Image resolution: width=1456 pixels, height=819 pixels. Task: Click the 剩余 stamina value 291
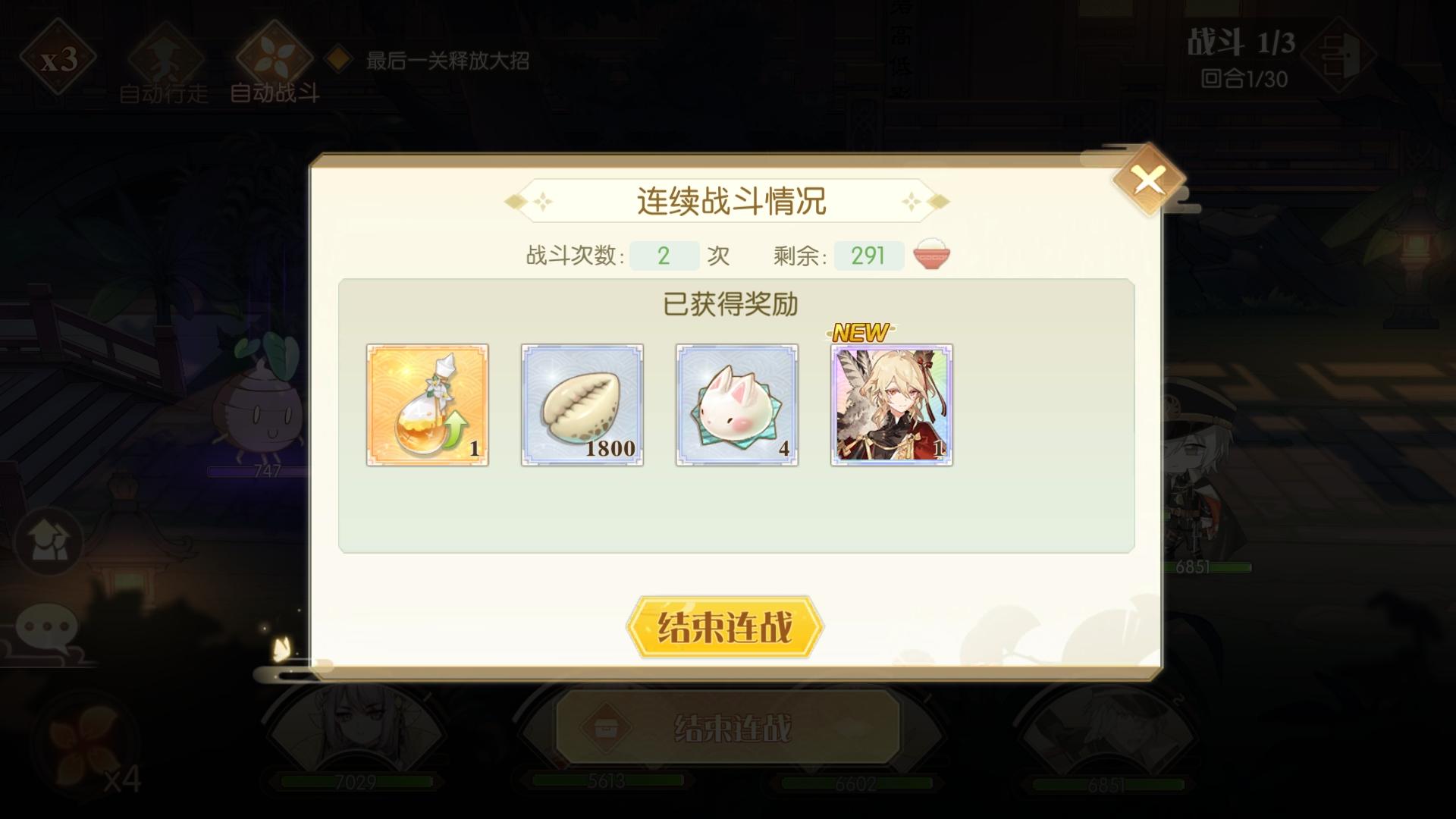click(869, 256)
